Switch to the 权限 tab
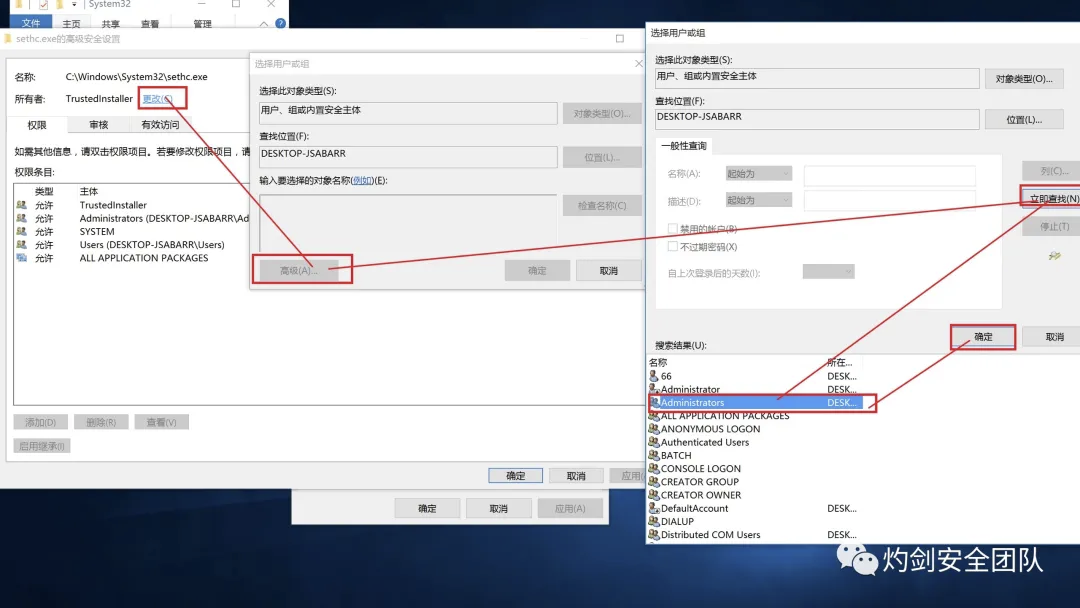The image size is (1080, 608). click(37, 125)
